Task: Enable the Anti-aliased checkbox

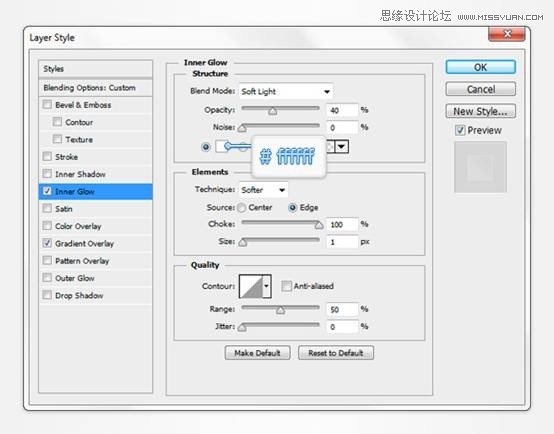Action: pyautogui.click(x=286, y=286)
